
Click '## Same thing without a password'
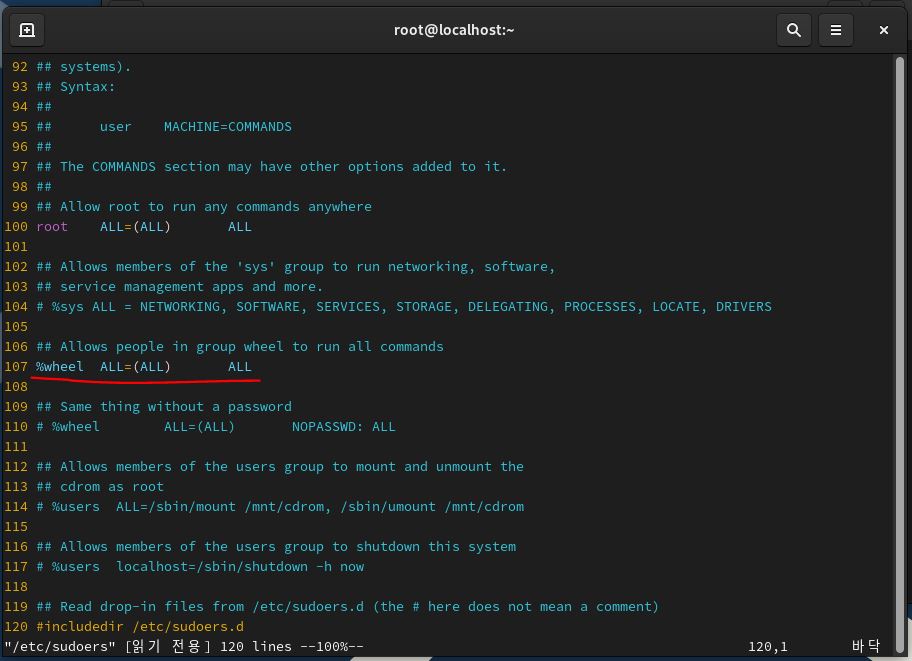(x=164, y=407)
